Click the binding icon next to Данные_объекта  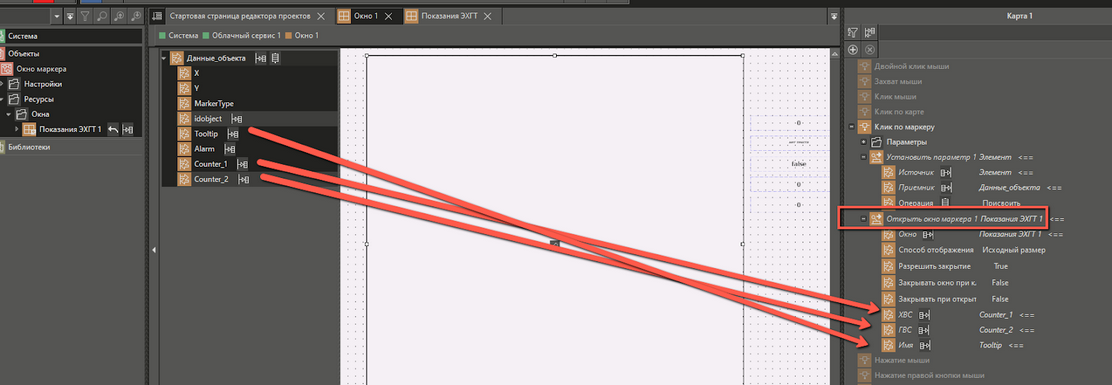pos(261,58)
